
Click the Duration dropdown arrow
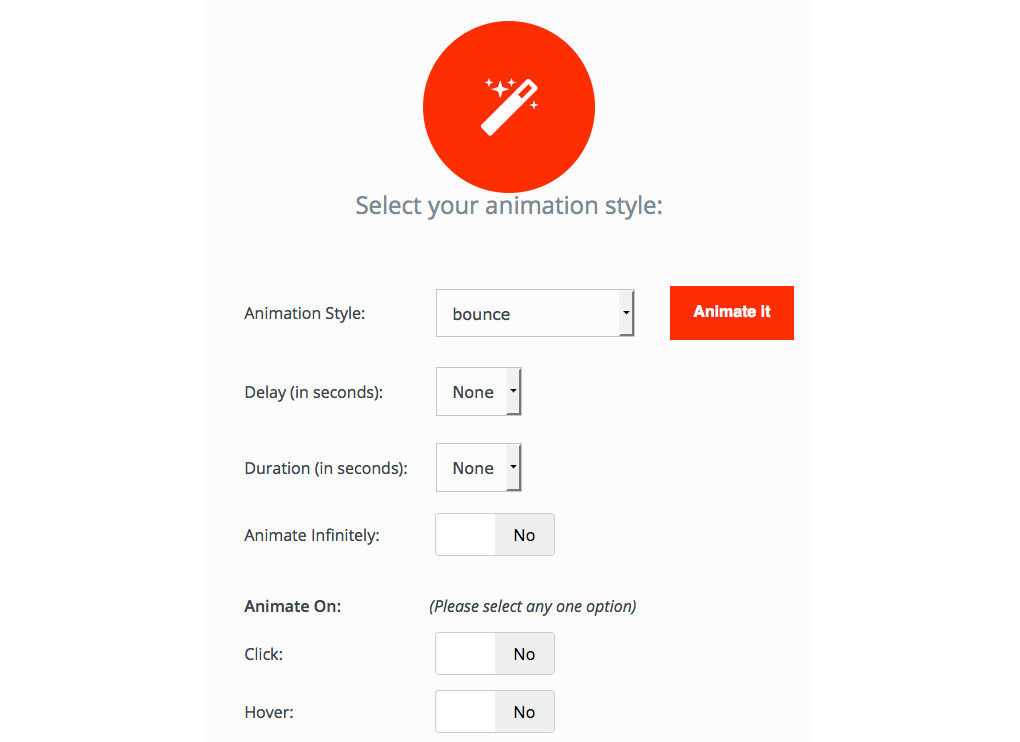click(x=513, y=467)
